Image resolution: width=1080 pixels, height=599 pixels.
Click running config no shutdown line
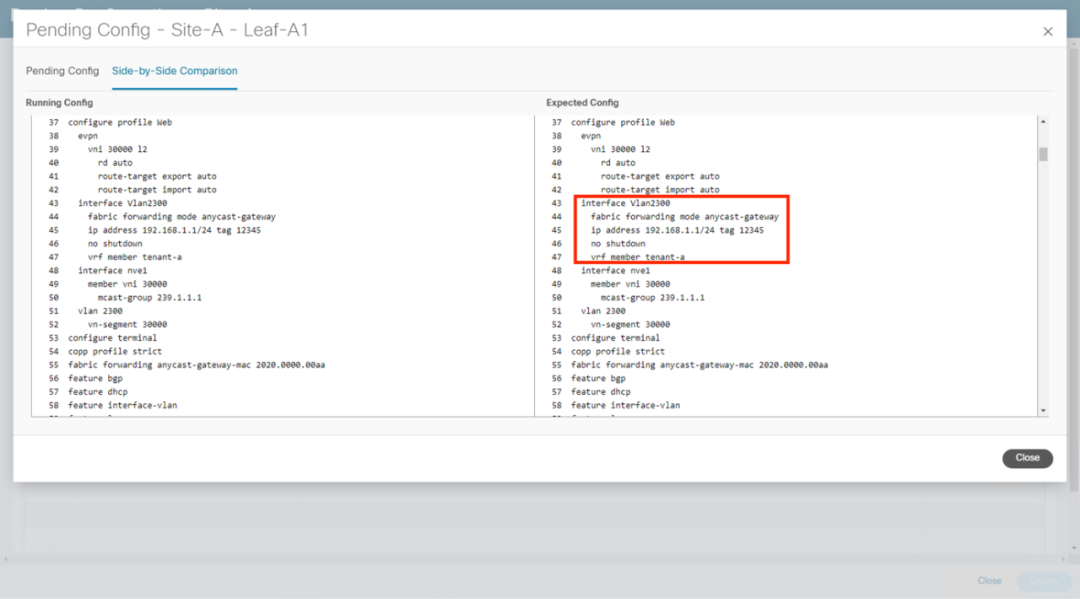[114, 244]
